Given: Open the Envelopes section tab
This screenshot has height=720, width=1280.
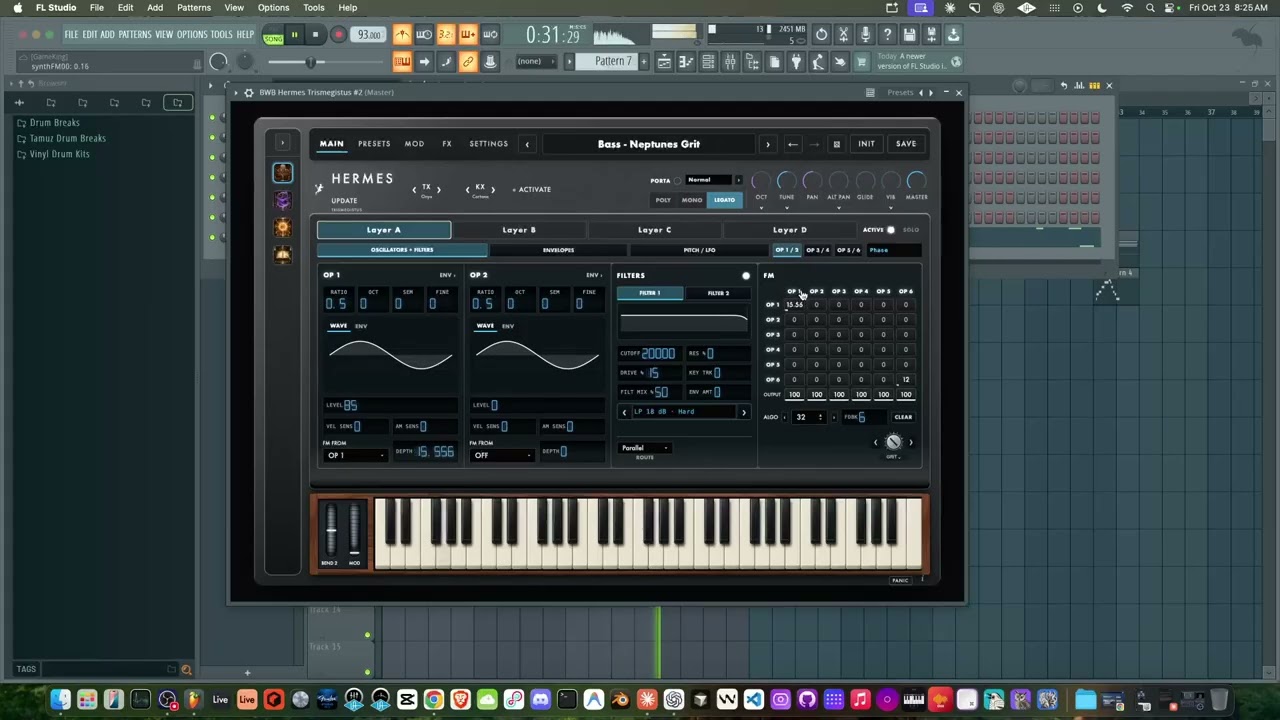Looking at the screenshot, I should [558, 250].
